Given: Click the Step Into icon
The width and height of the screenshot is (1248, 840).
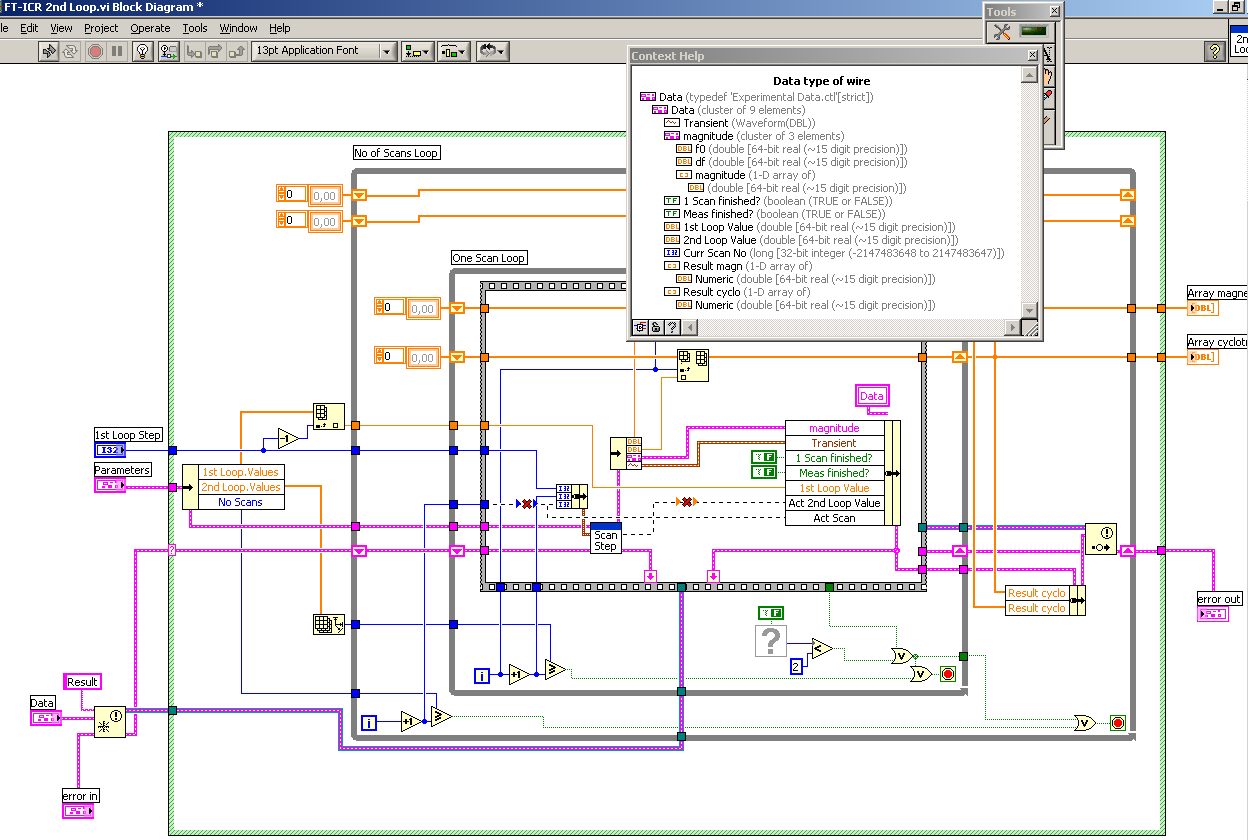Looking at the screenshot, I should tap(193, 51).
